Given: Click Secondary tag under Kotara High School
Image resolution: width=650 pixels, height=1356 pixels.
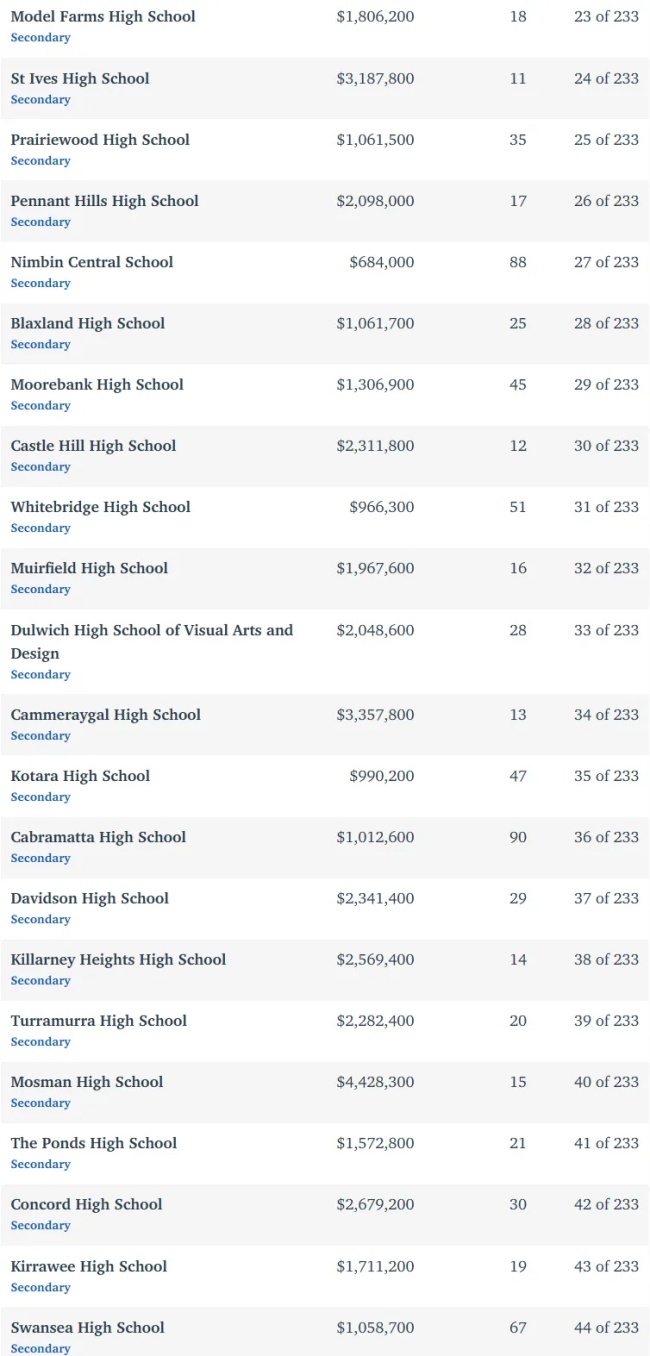Looking at the screenshot, I should [x=41, y=797].
